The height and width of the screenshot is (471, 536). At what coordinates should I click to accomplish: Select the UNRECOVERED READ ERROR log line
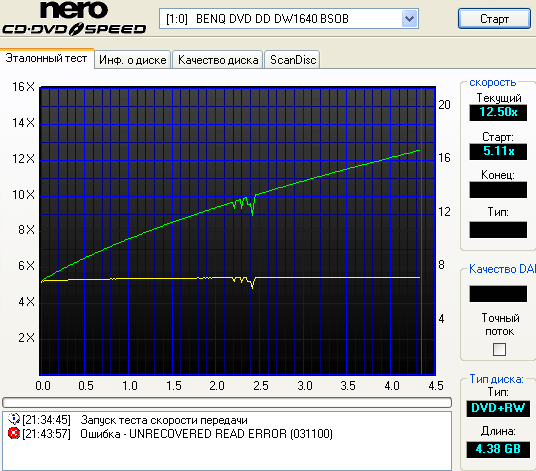[206, 434]
